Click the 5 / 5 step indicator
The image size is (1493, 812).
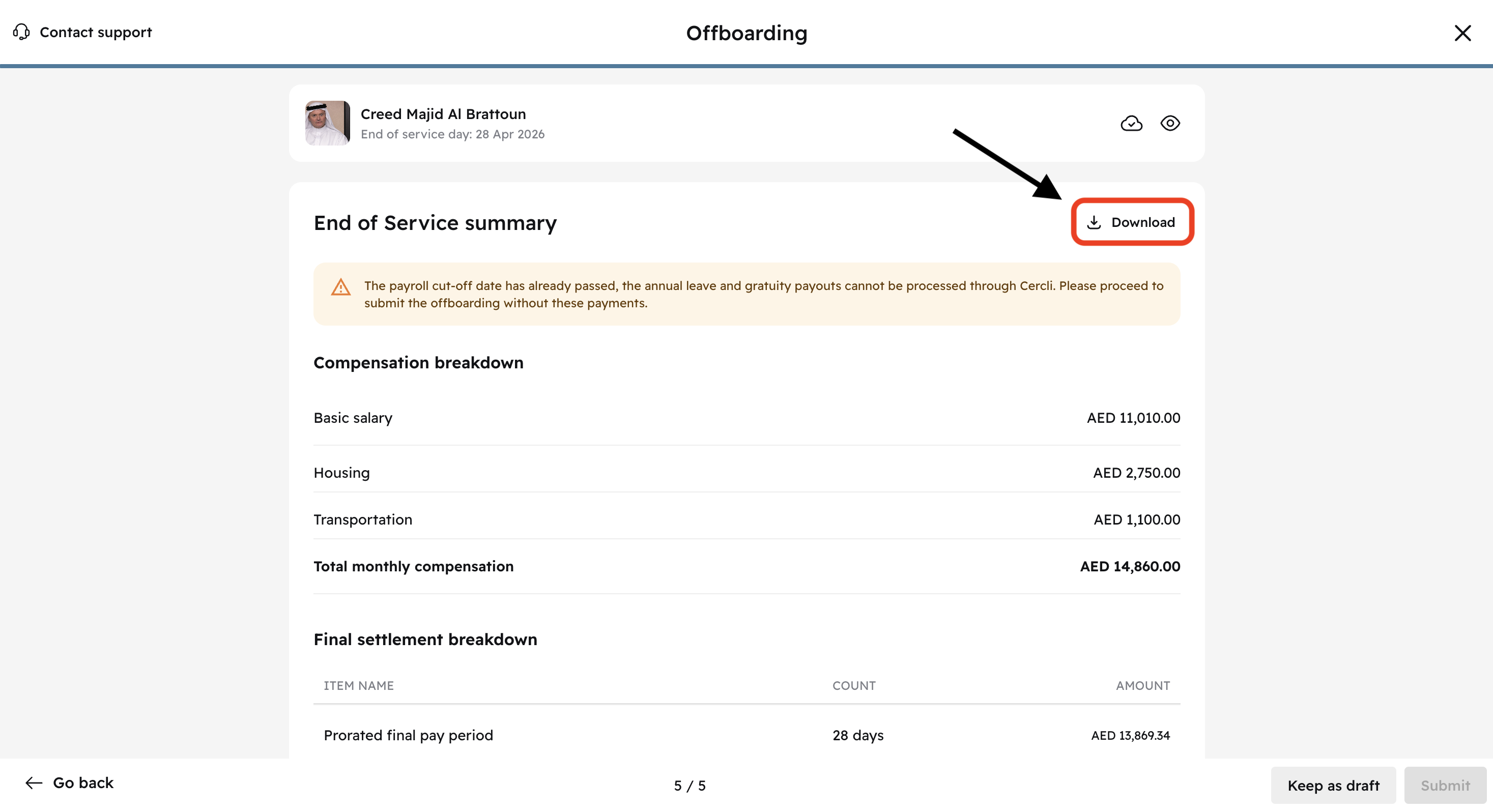690,786
